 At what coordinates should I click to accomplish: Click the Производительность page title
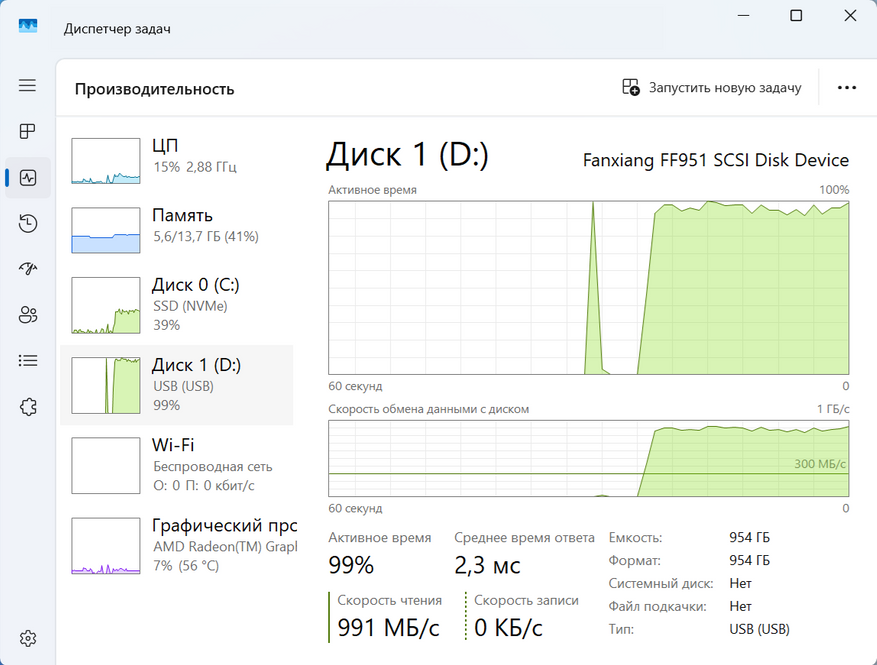coord(154,89)
